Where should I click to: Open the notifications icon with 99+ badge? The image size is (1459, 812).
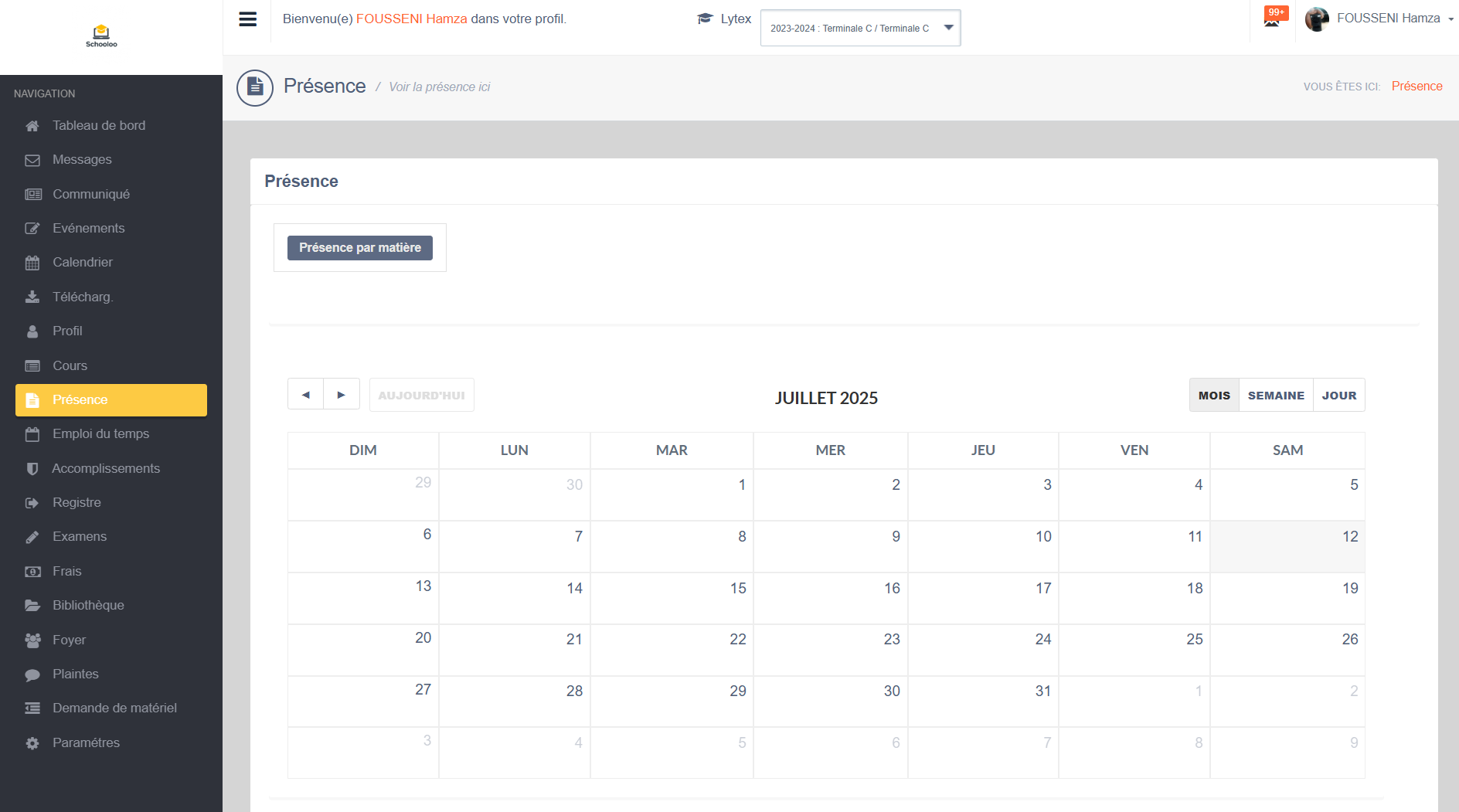tap(1273, 17)
